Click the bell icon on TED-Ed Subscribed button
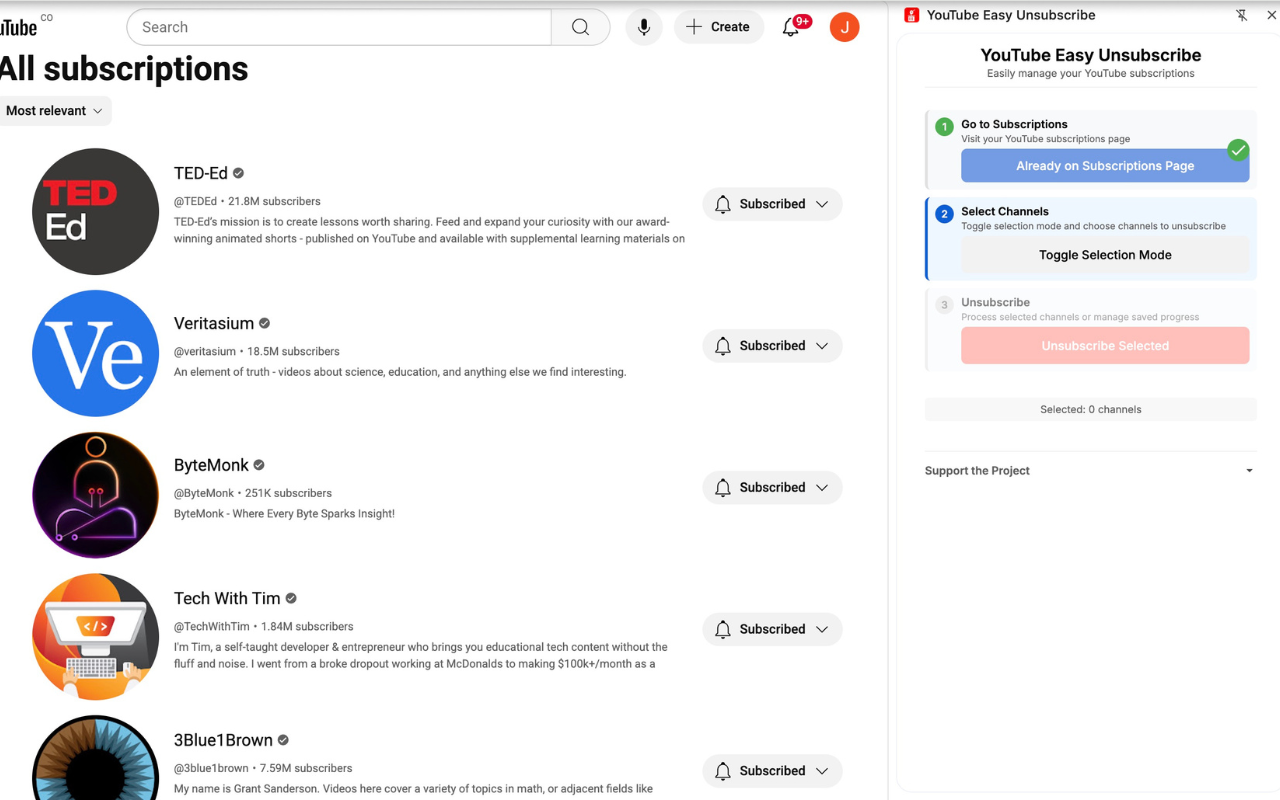The image size is (1280, 800). (x=723, y=204)
